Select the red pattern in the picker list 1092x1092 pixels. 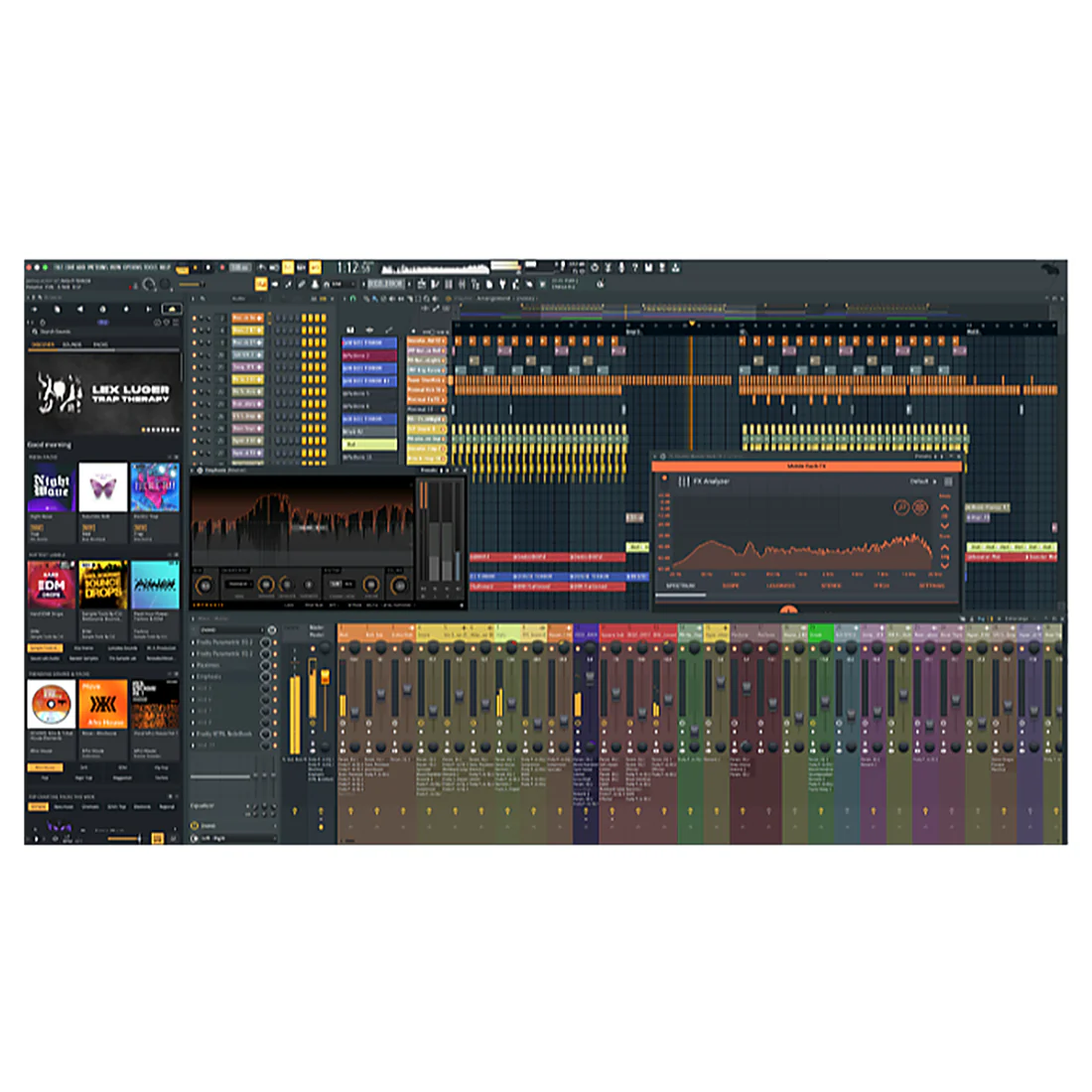pyautogui.click(x=369, y=355)
